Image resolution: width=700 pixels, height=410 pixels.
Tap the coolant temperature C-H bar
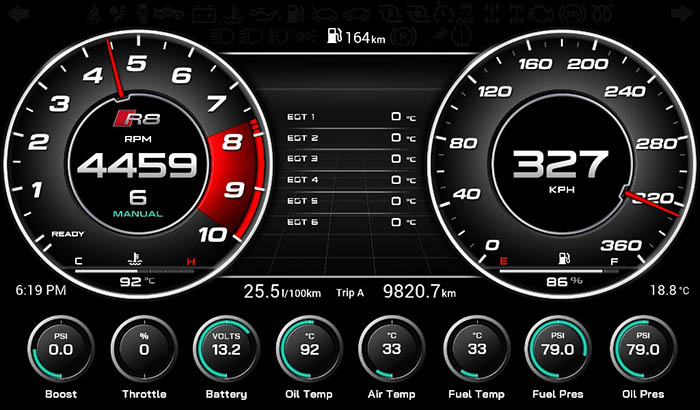135,271
